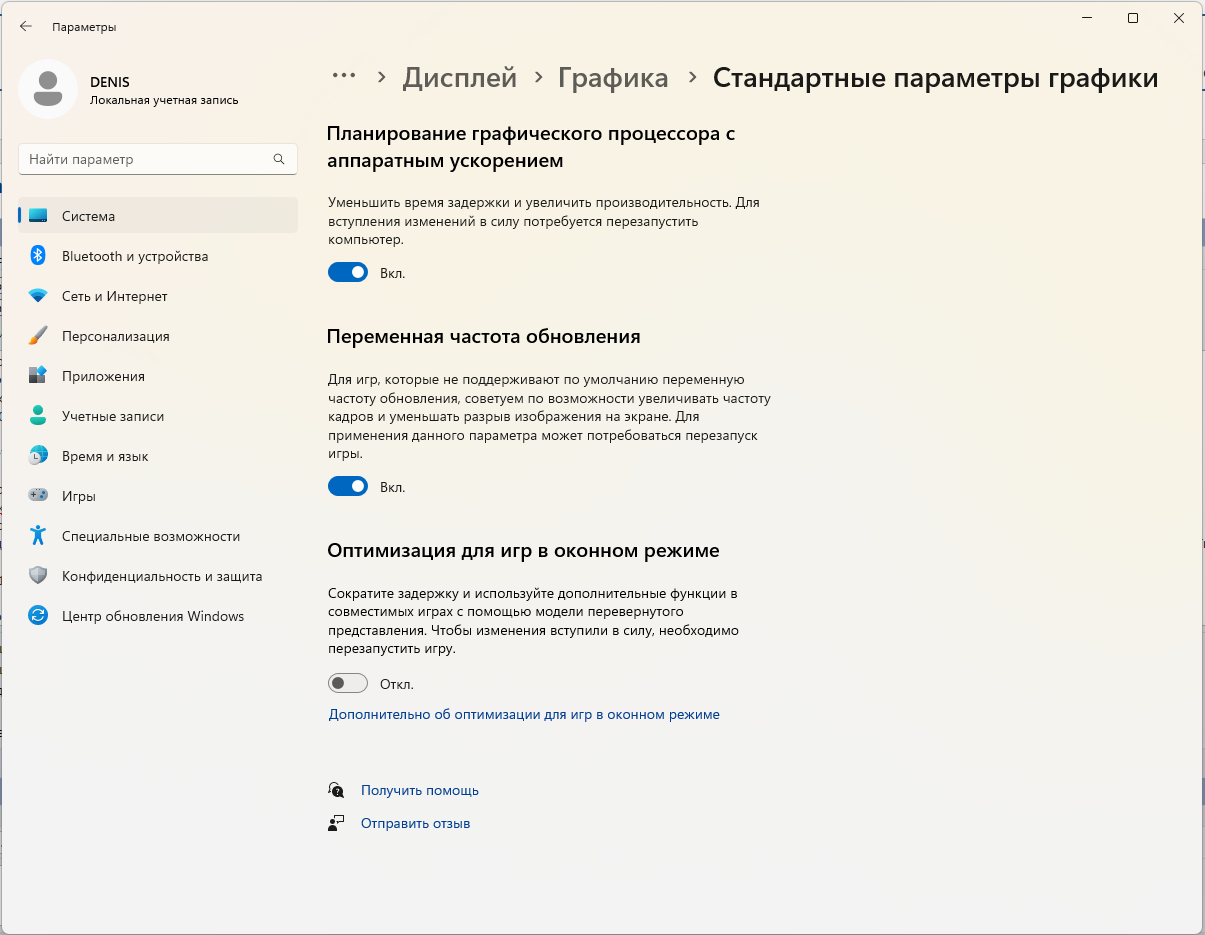Viewport: 1205px width, 935px height.
Task: Click the Windows Update sync icon
Action: click(x=38, y=616)
